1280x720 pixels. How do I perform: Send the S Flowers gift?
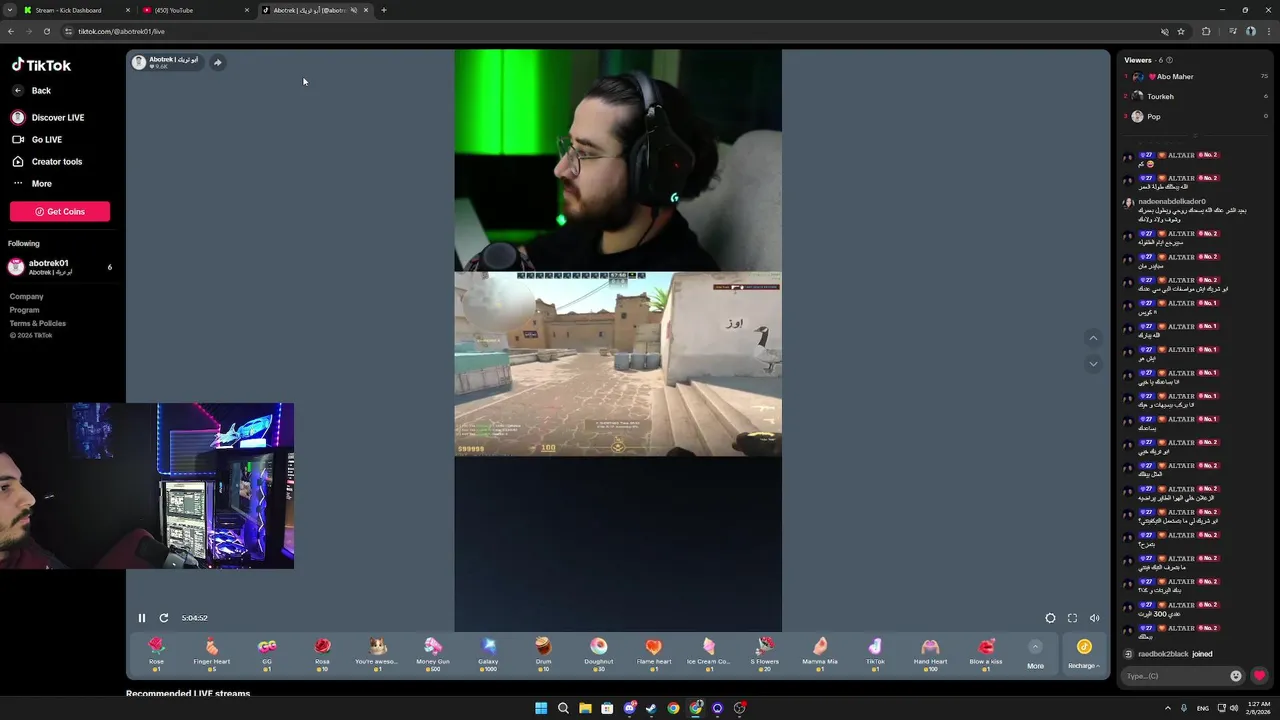click(x=764, y=653)
